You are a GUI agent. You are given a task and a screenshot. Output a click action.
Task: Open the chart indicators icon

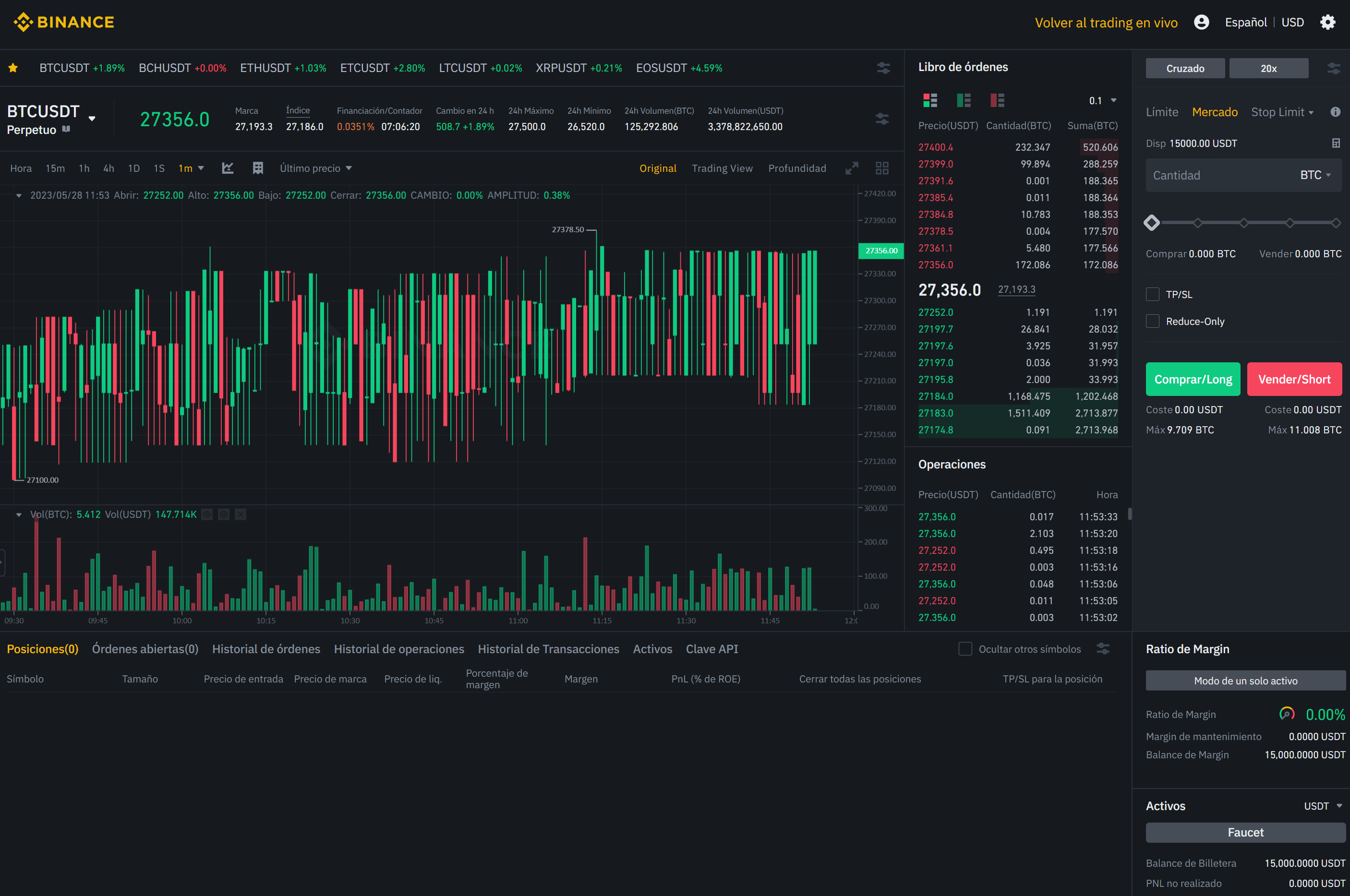coord(228,168)
